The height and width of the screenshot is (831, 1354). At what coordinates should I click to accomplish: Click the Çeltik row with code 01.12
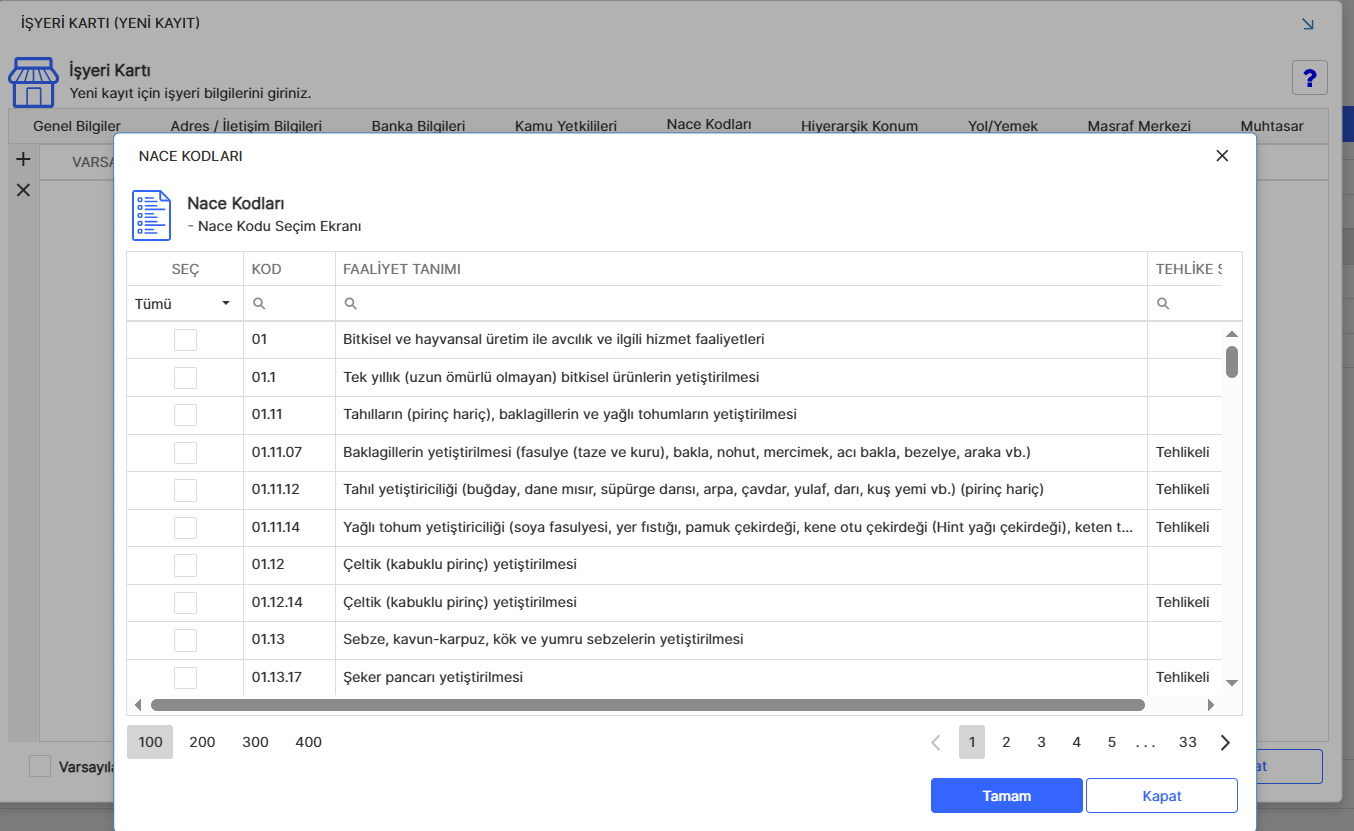674,565
